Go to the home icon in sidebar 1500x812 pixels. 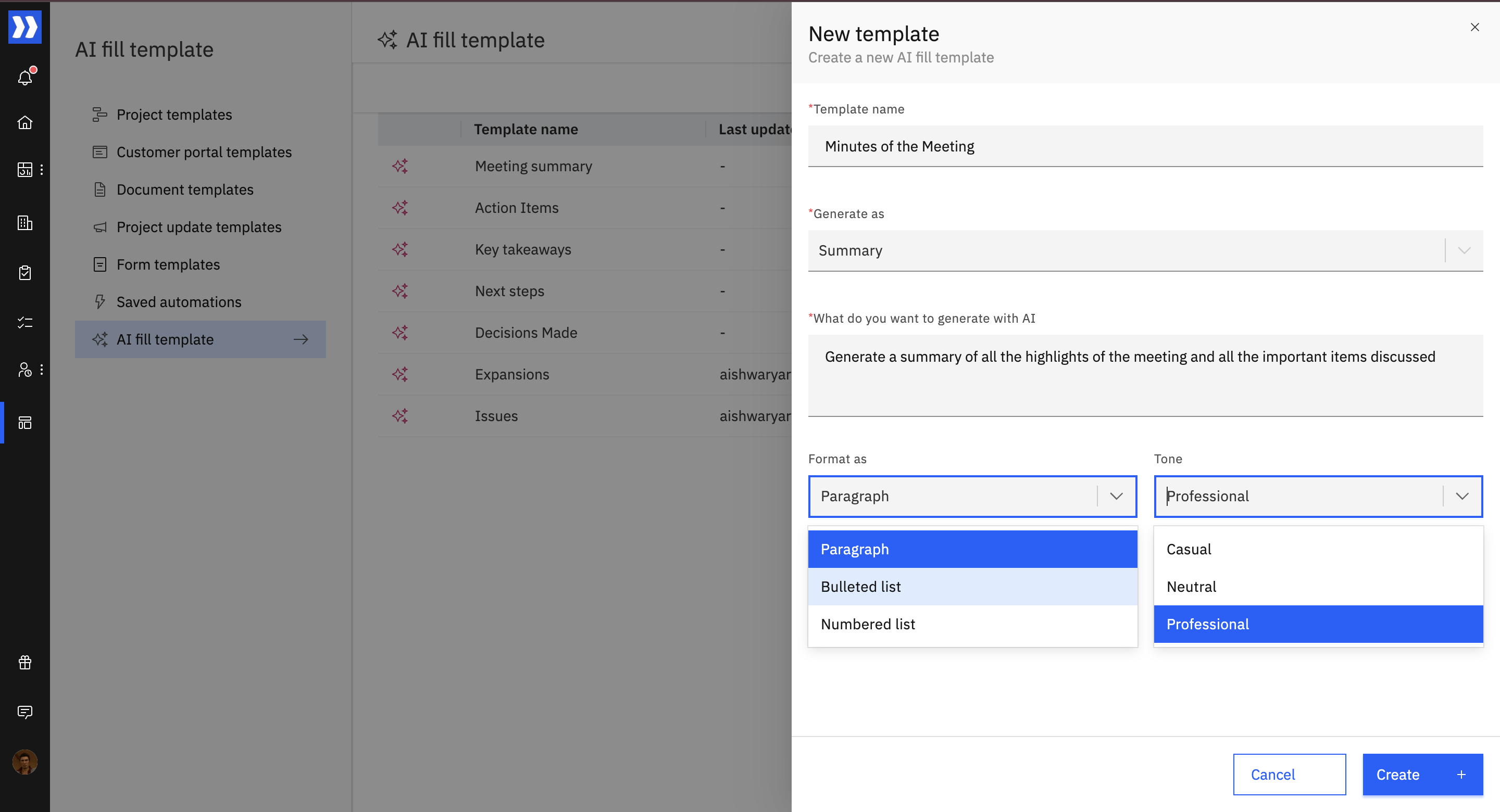pos(24,122)
